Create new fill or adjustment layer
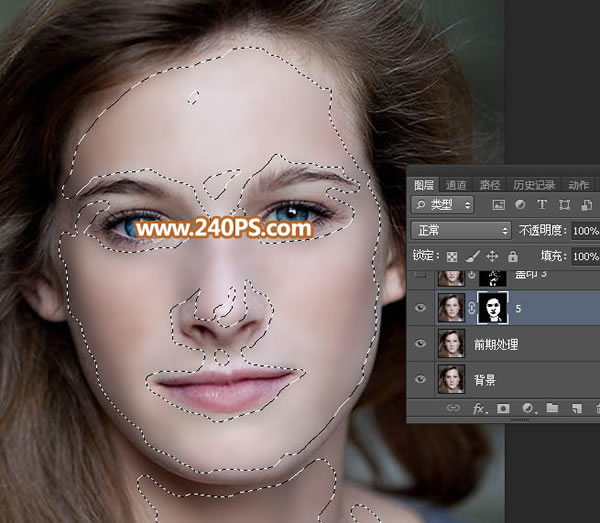This screenshot has width=600, height=523. (529, 408)
